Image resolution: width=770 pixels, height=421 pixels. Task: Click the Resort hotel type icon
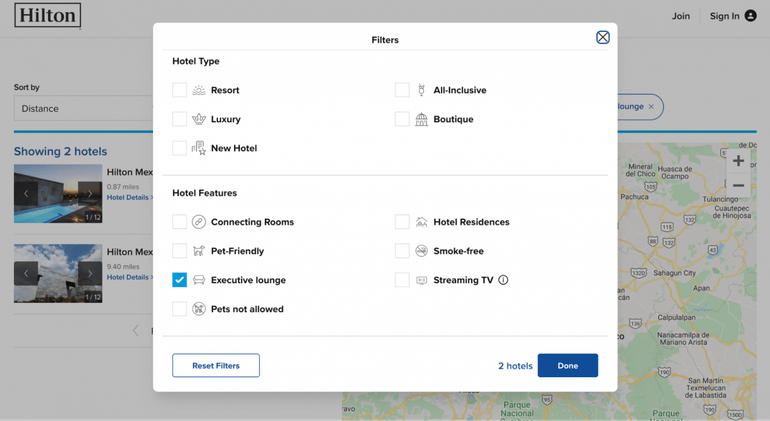(x=199, y=90)
